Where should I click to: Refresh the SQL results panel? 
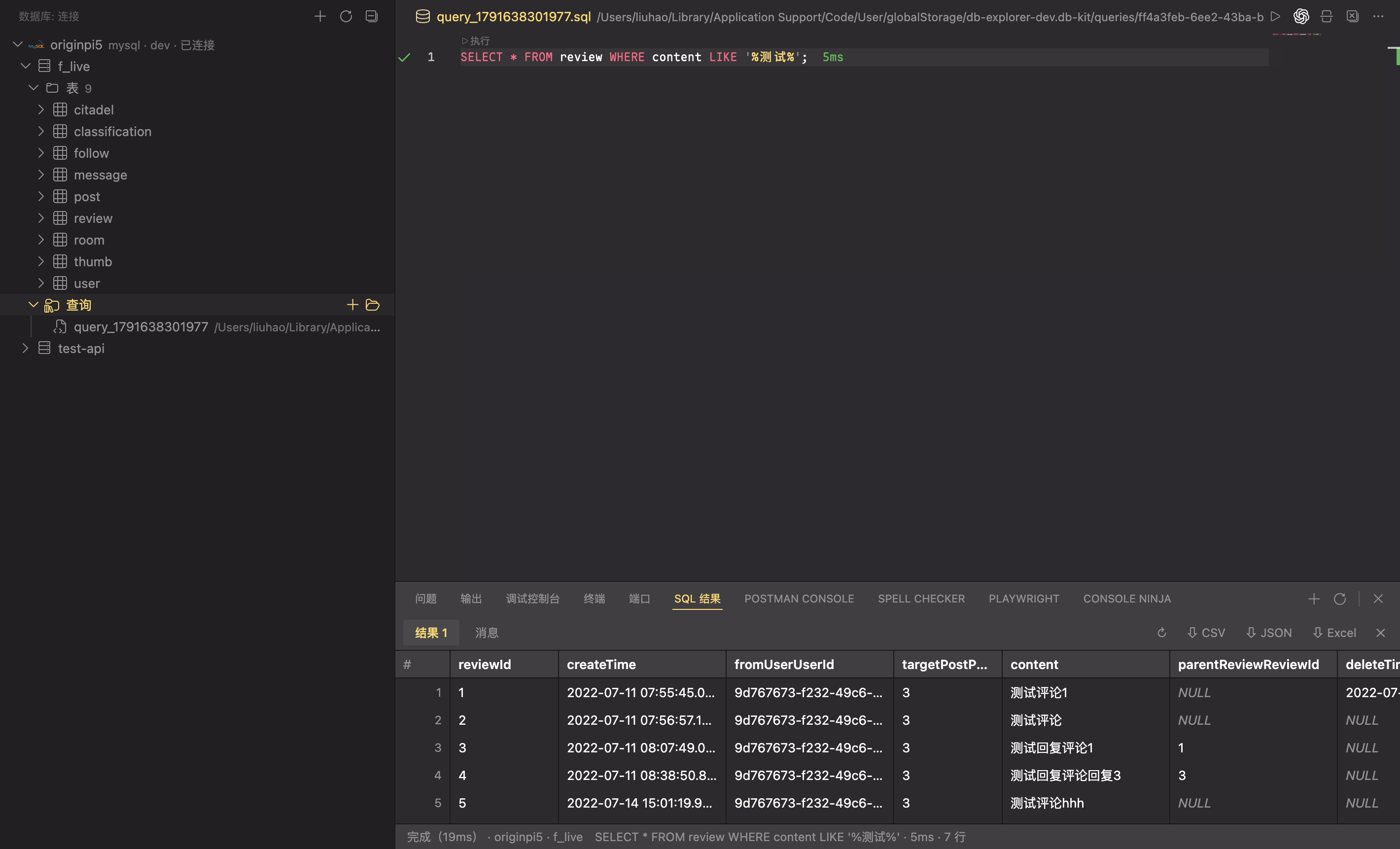click(1340, 599)
